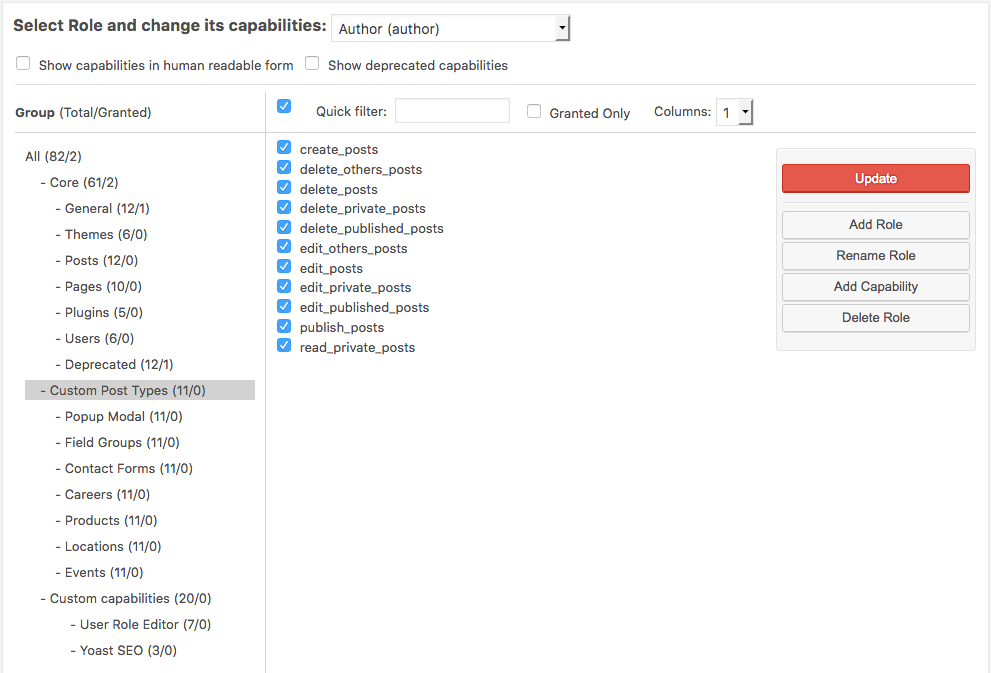Toggle the read_private_posts capability
Screen dimensions: 991x673
coord(284,347)
